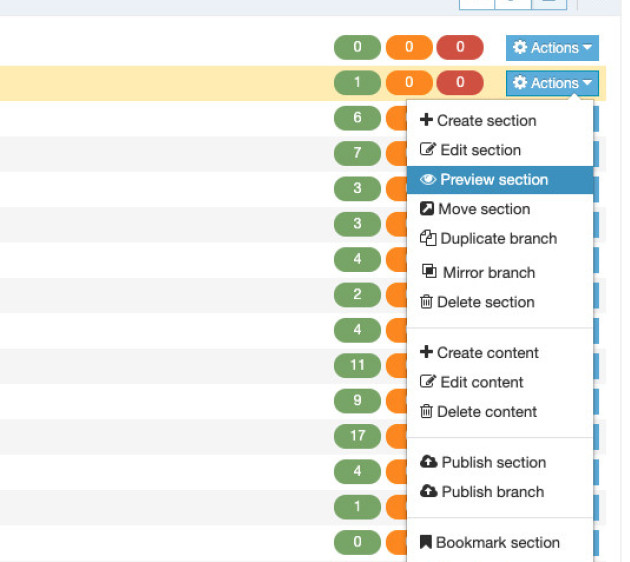Click the bookmark icon for Bookmark section
630x562 pixels.
tap(426, 543)
